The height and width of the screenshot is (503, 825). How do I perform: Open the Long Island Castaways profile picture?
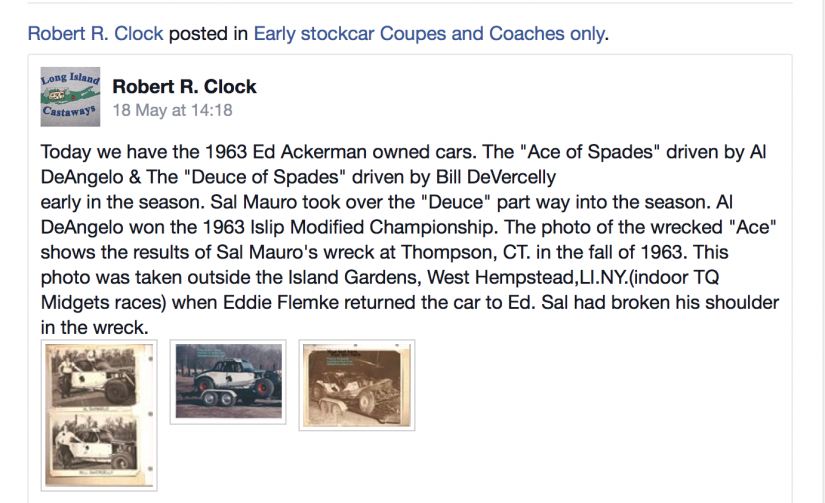tap(70, 96)
